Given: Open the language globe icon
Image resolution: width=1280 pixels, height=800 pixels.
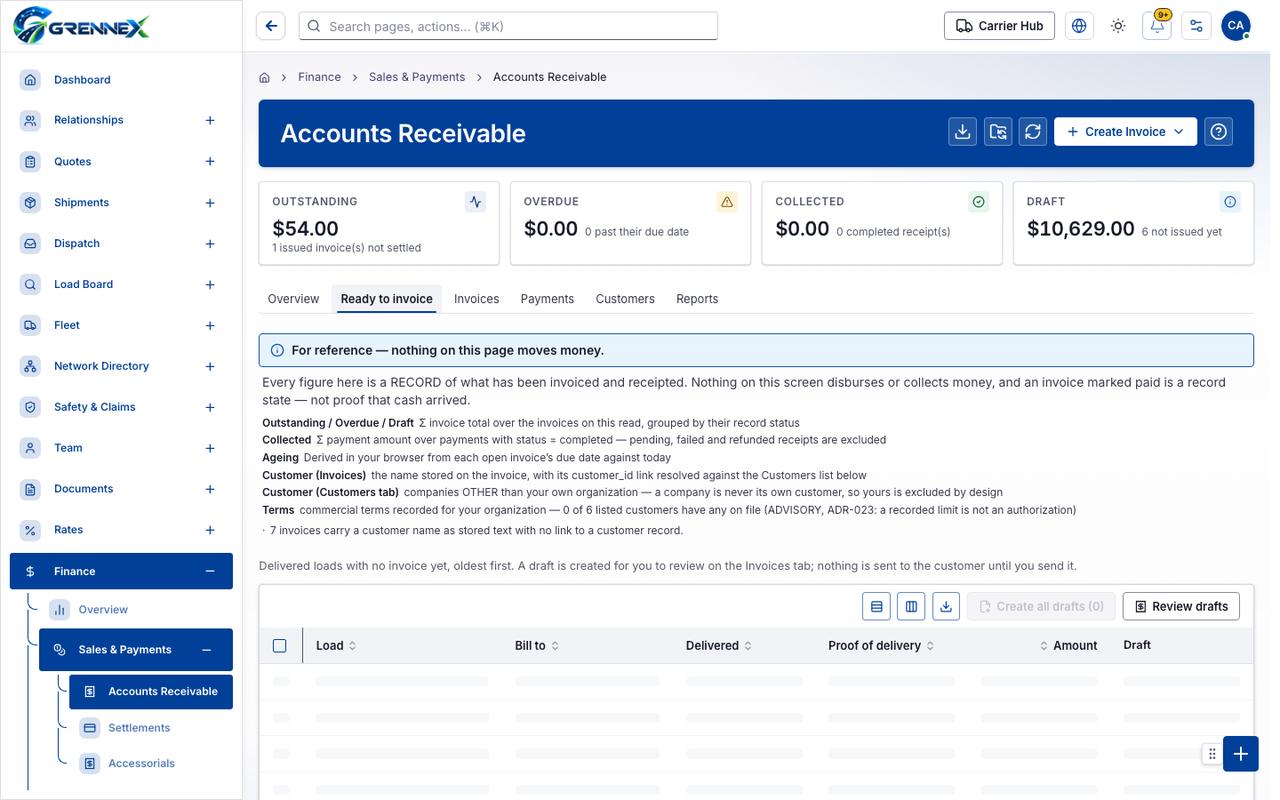Looking at the screenshot, I should point(1079,26).
